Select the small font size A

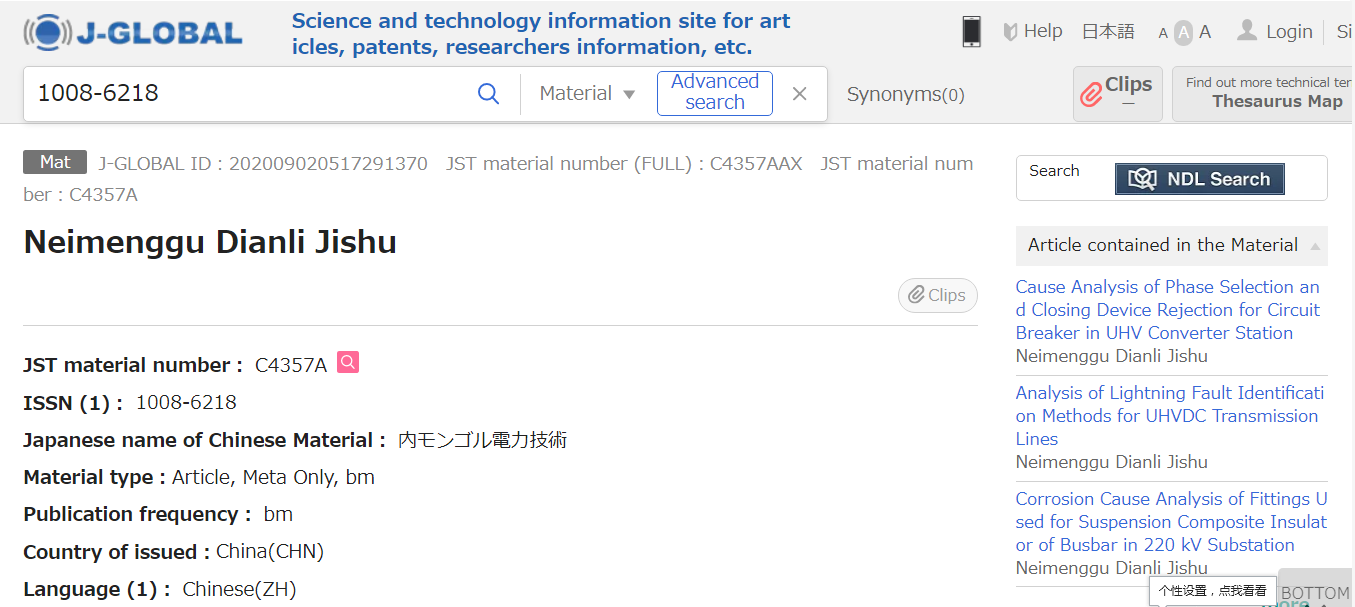click(x=1163, y=33)
